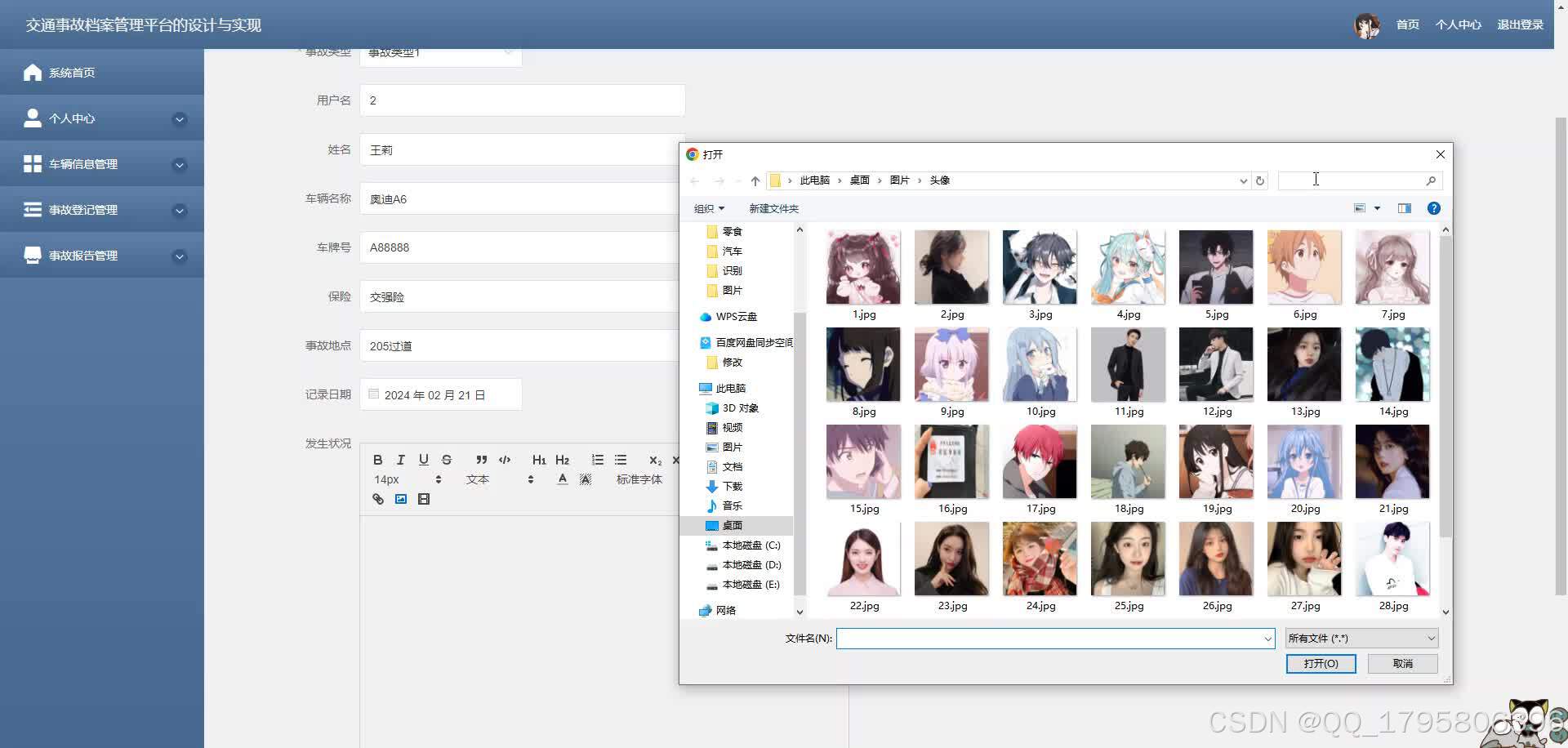Click 个人中心 in top navigation
Viewport: 1568px width, 748px height.
(1458, 24)
